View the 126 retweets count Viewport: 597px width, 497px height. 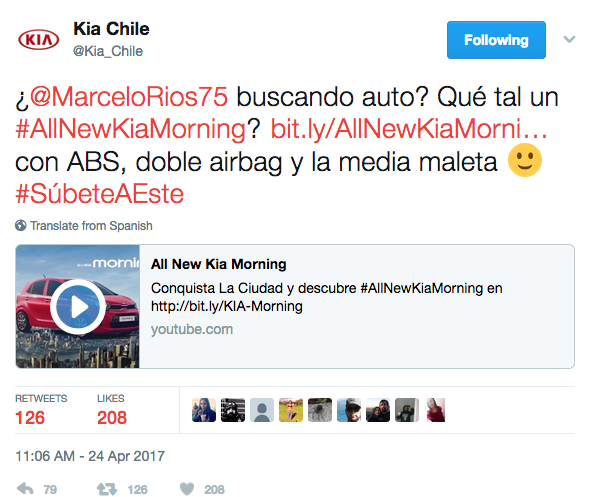tap(30, 418)
